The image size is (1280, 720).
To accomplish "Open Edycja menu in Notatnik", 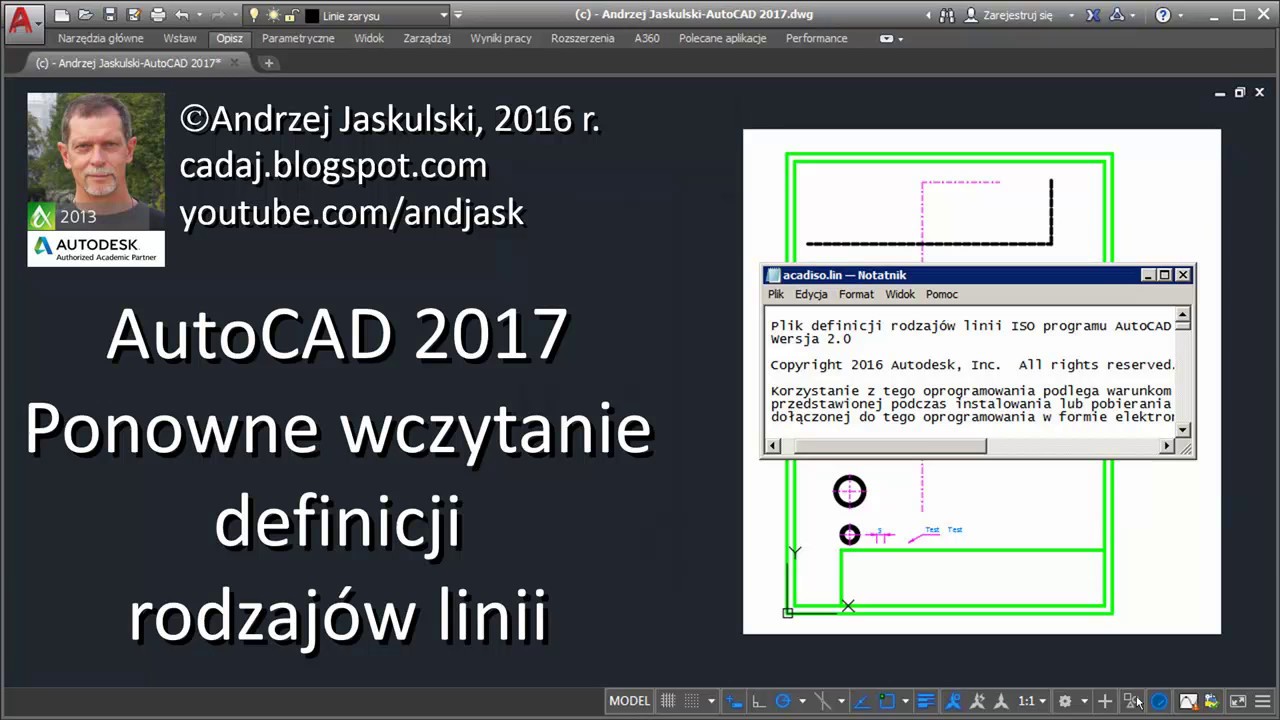I will coord(811,294).
